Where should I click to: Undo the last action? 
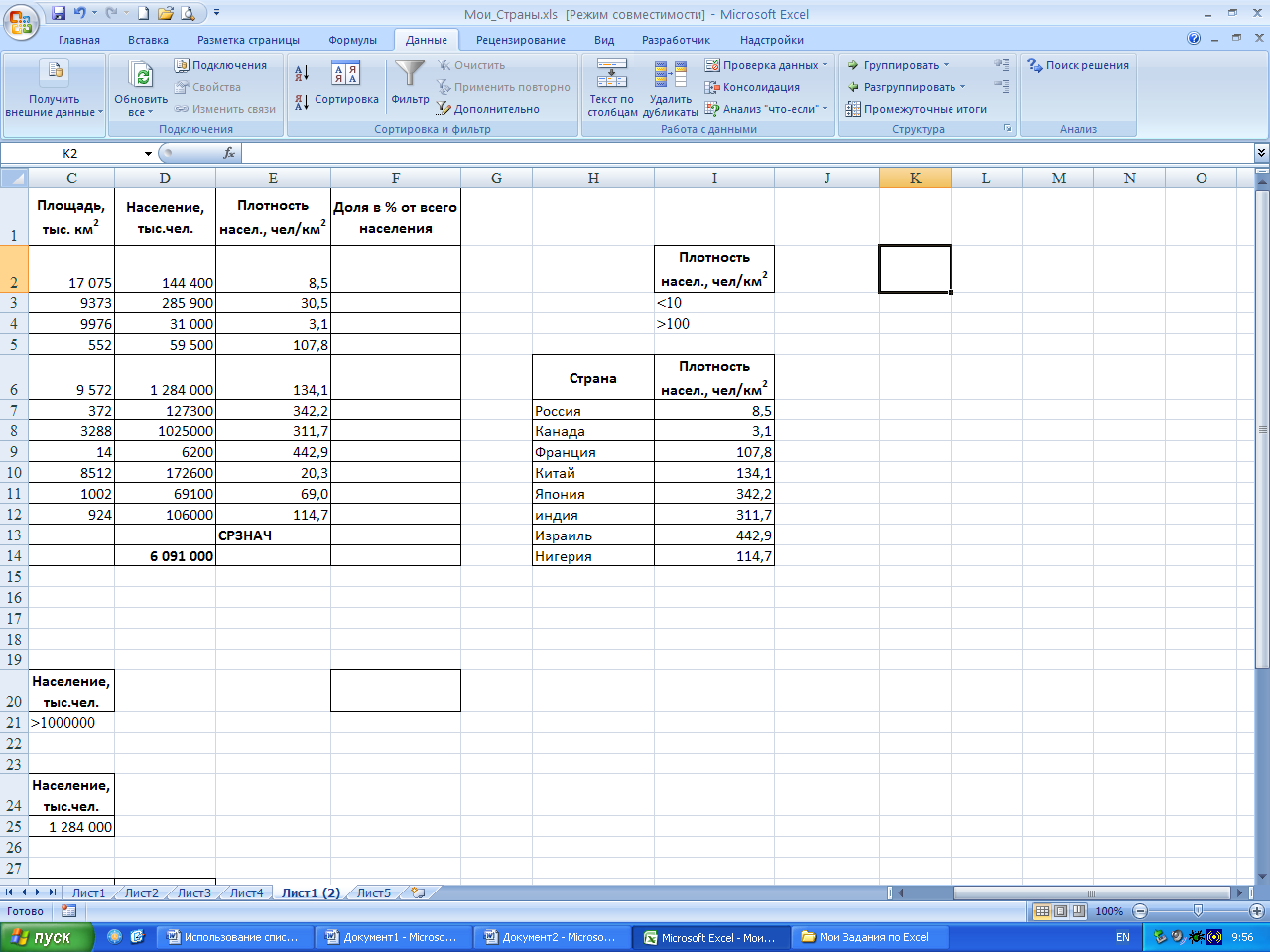tap(80, 14)
